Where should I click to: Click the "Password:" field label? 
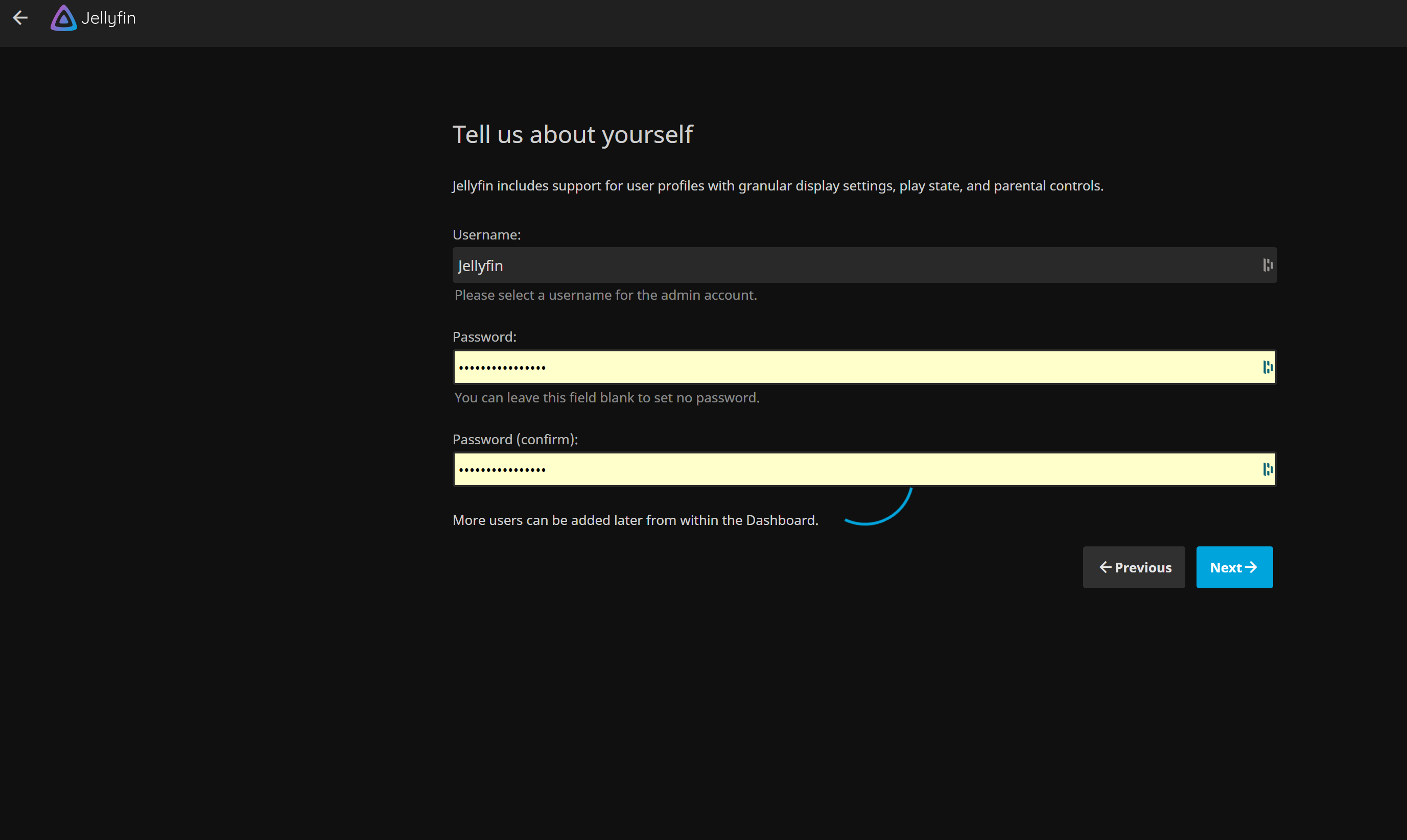484,337
